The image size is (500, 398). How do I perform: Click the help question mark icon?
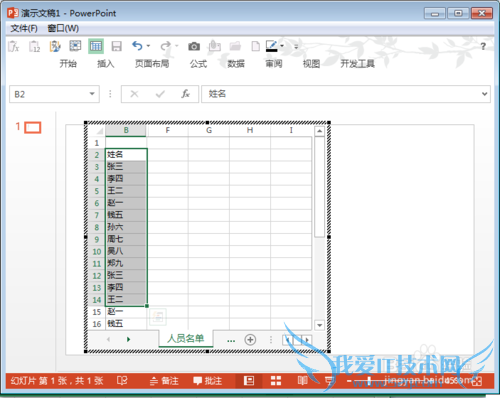pos(483,46)
